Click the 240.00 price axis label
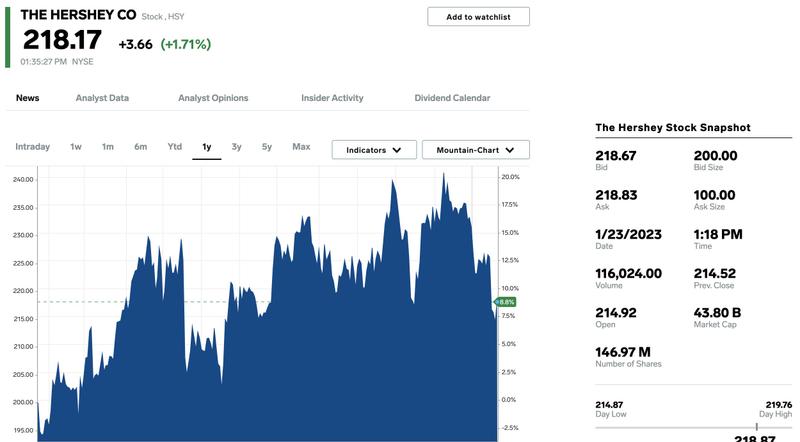This screenshot has width=800, height=442. click(x=23, y=180)
